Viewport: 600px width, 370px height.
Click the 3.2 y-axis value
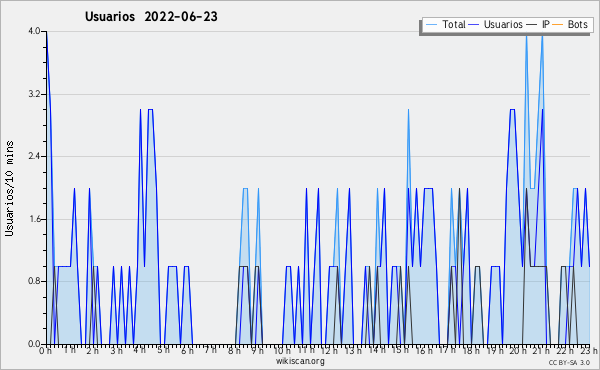35,94
